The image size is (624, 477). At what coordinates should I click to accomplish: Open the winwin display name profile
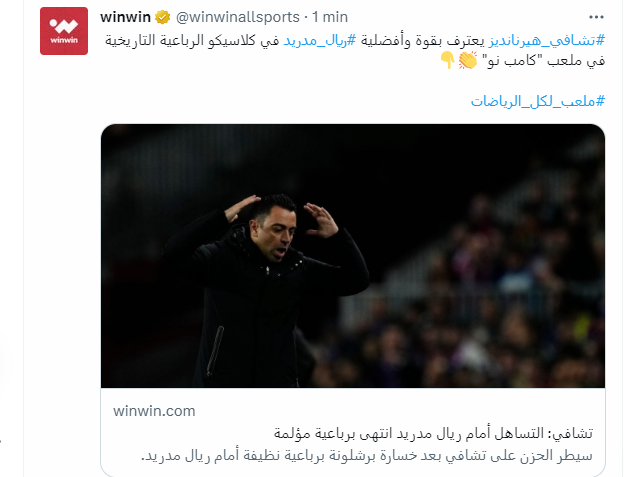[125, 17]
